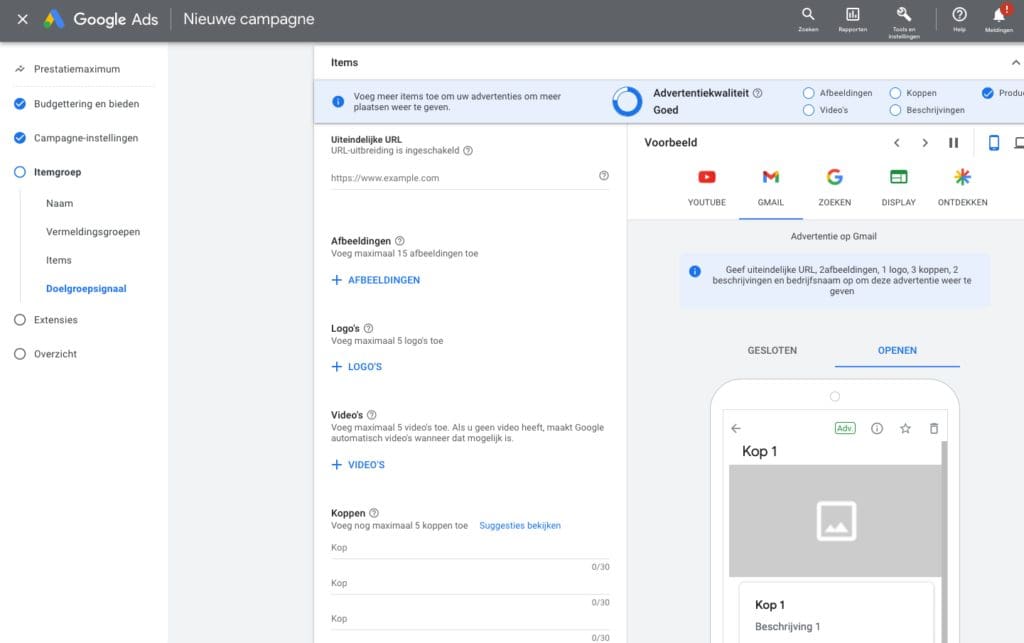Show the Ontdekken preview tab
The image size is (1024, 643).
(x=963, y=187)
